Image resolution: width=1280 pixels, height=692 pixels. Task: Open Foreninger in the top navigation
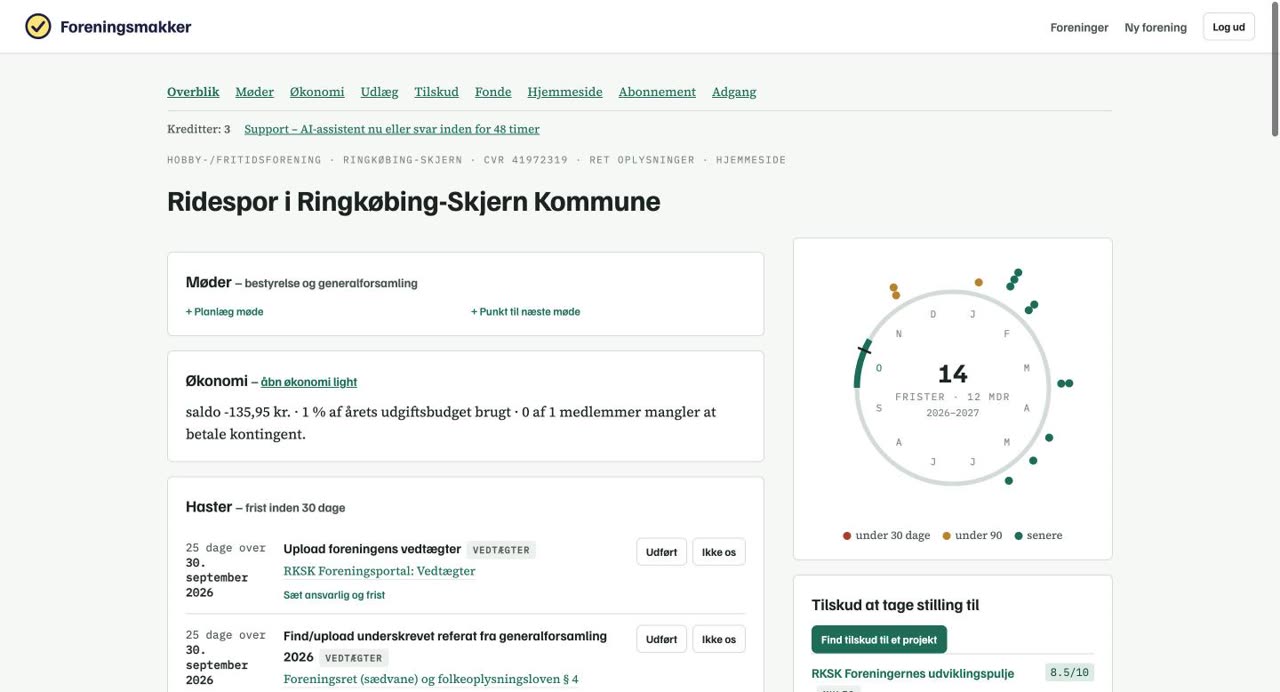point(1079,27)
